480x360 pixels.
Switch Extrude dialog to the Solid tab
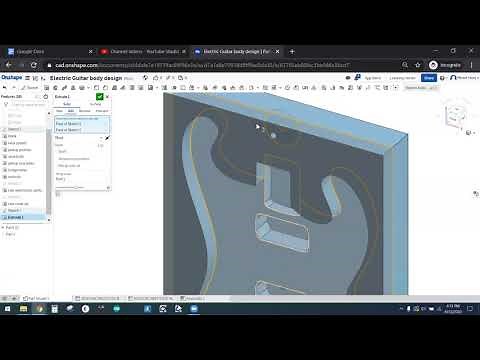(x=67, y=104)
